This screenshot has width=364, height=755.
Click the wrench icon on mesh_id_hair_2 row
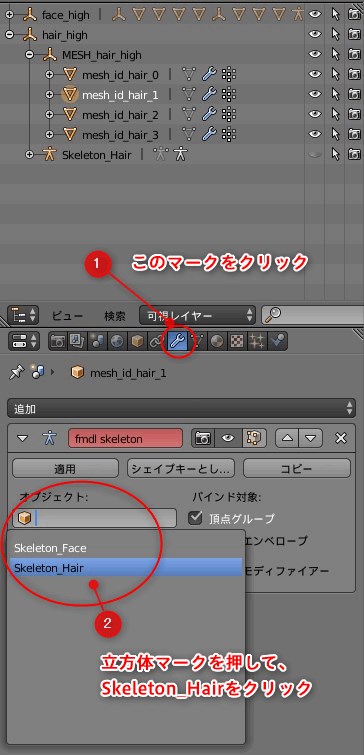pyautogui.click(x=208, y=115)
